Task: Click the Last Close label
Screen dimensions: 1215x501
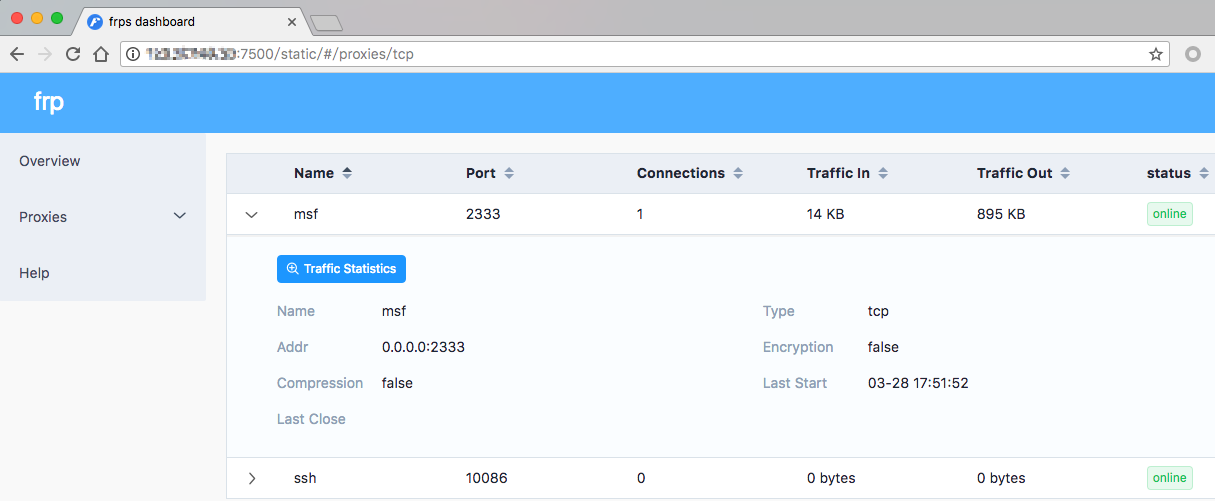Action: tap(311, 419)
